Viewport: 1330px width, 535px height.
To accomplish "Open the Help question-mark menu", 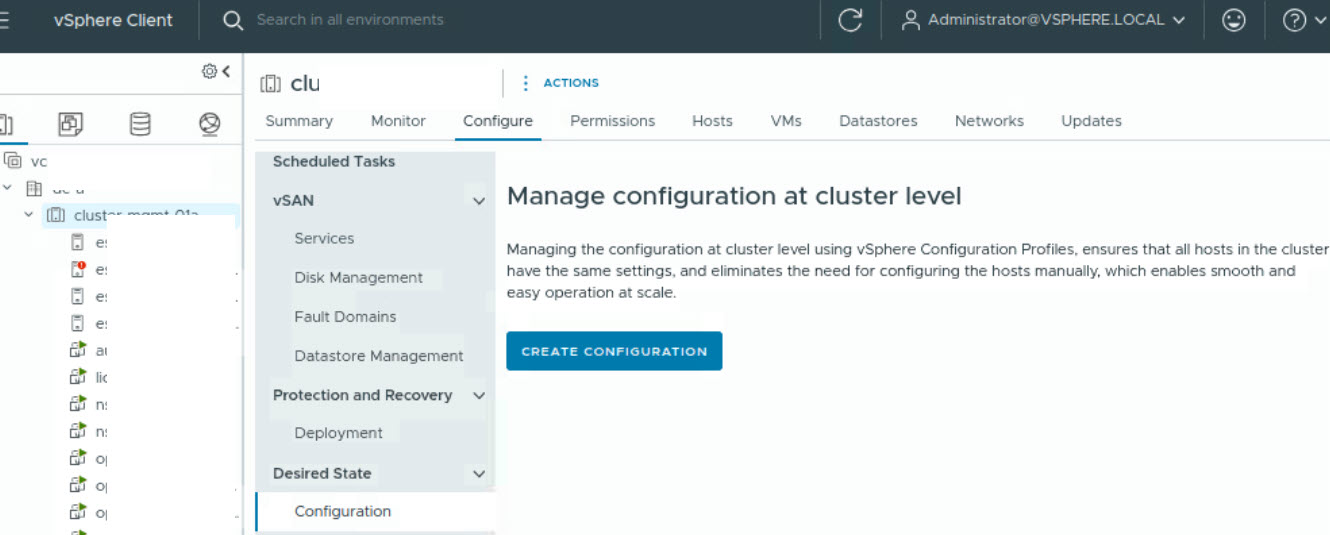I will coord(1294,20).
